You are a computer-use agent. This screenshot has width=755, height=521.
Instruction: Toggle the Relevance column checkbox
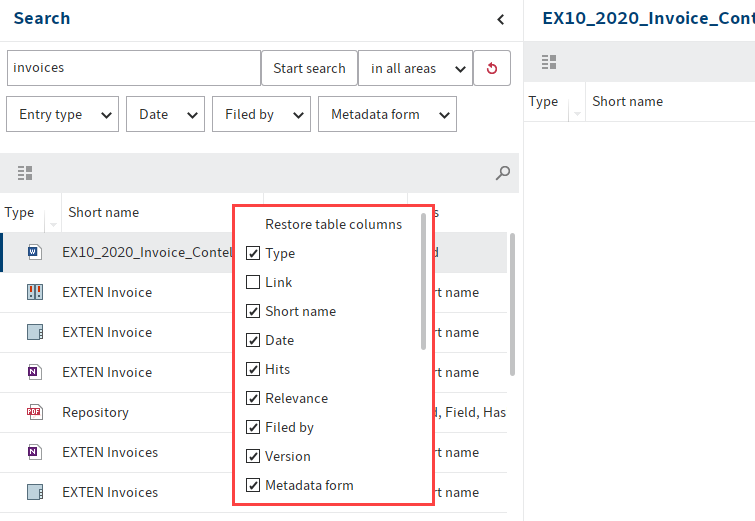pyautogui.click(x=253, y=399)
